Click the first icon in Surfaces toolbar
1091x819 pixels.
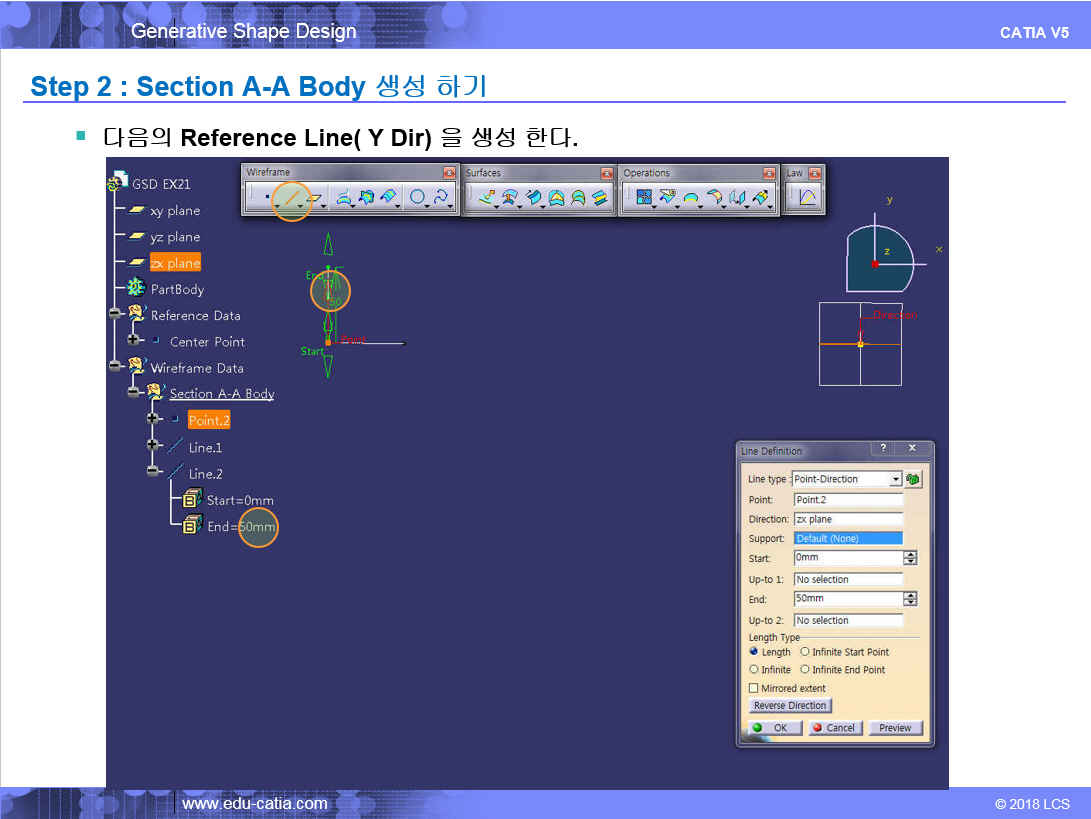[487, 198]
